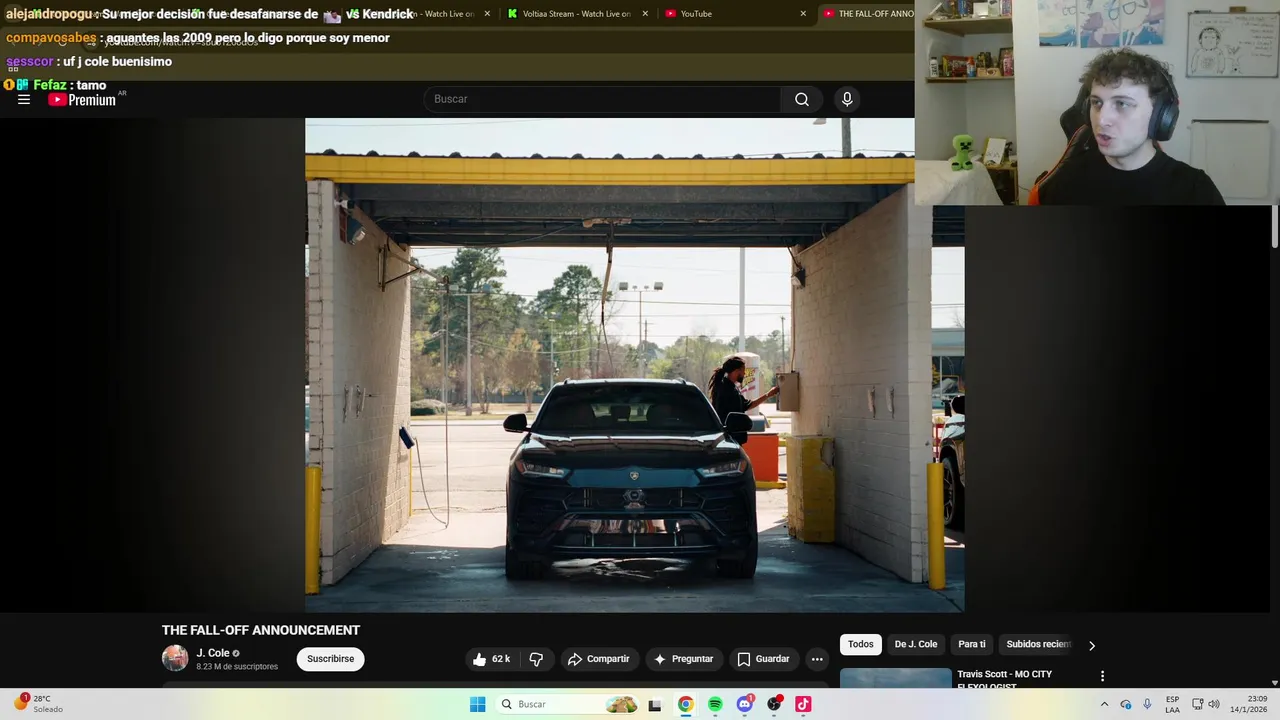This screenshot has height=720, width=1280.
Task: Click THE FALL-OFF ANNOUNCEMENT video title
Action: point(261,630)
